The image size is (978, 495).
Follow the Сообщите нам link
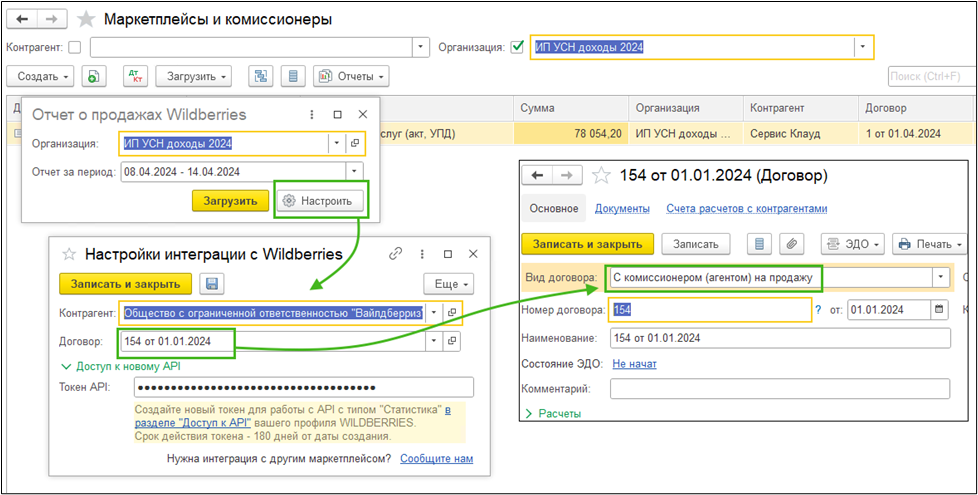[437, 459]
